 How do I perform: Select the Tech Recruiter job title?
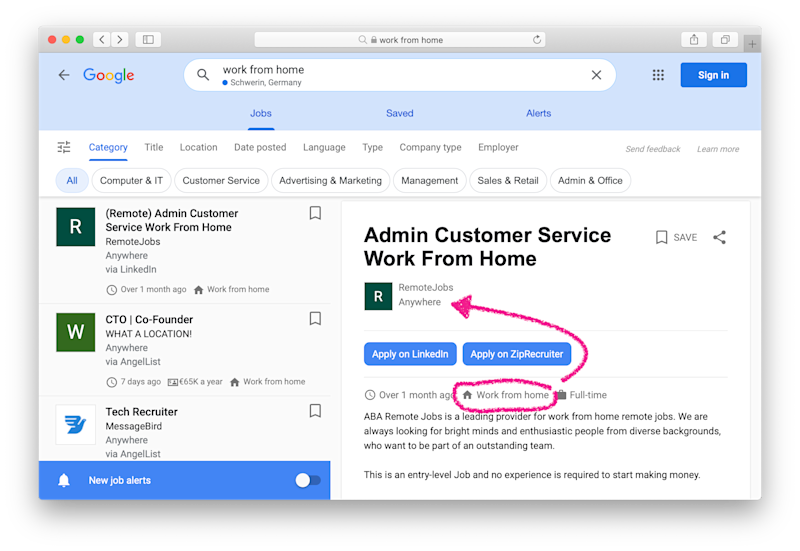[141, 412]
